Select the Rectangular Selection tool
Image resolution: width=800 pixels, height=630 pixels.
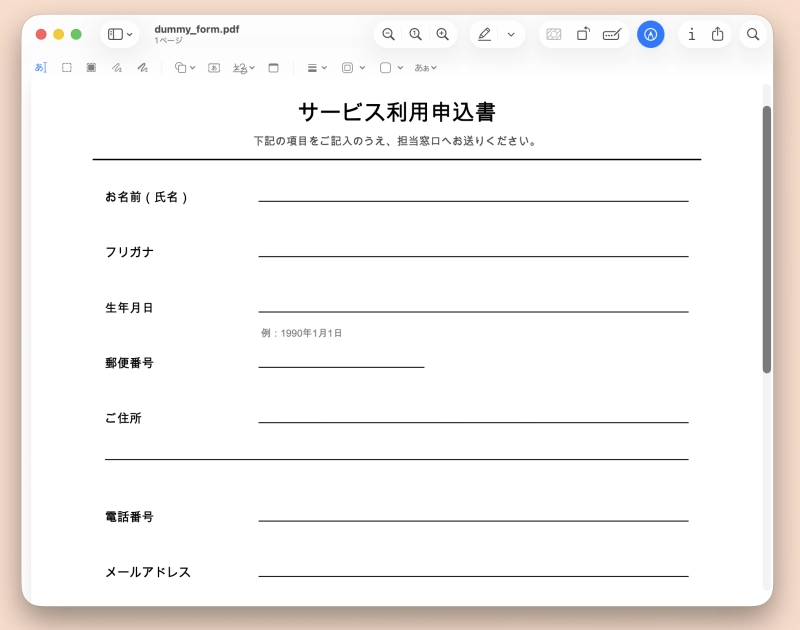pyautogui.click(x=65, y=67)
